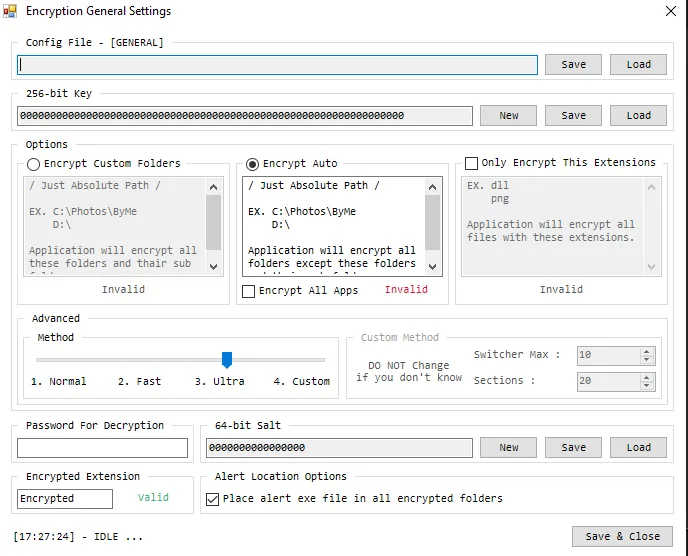Click the extensions list text area
Screen dimensions: 688x556
point(552,226)
